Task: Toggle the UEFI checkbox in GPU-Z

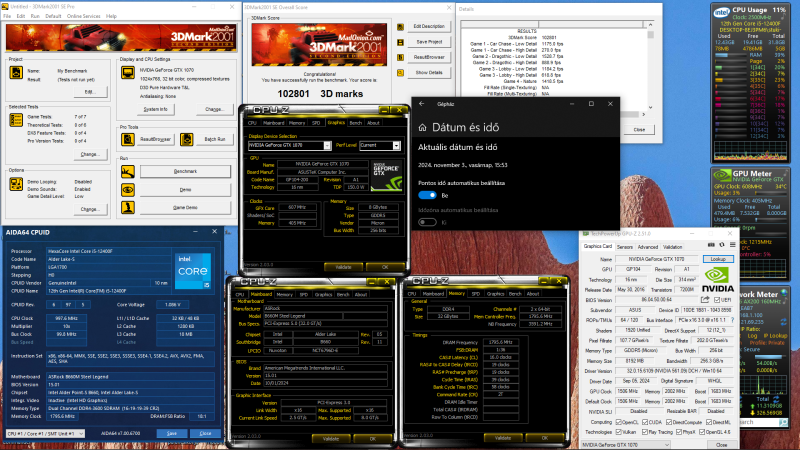Action: (x=717, y=300)
